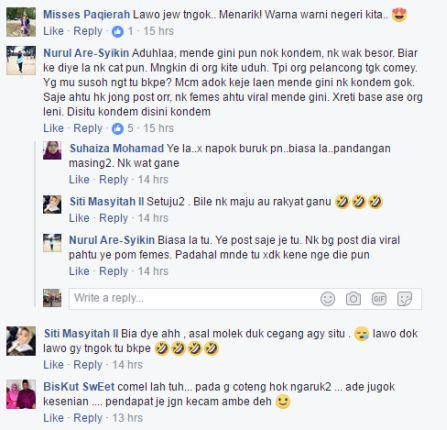Click the 13 hrs timestamp
This screenshot has width=447, height=430.
pyautogui.click(x=127, y=418)
